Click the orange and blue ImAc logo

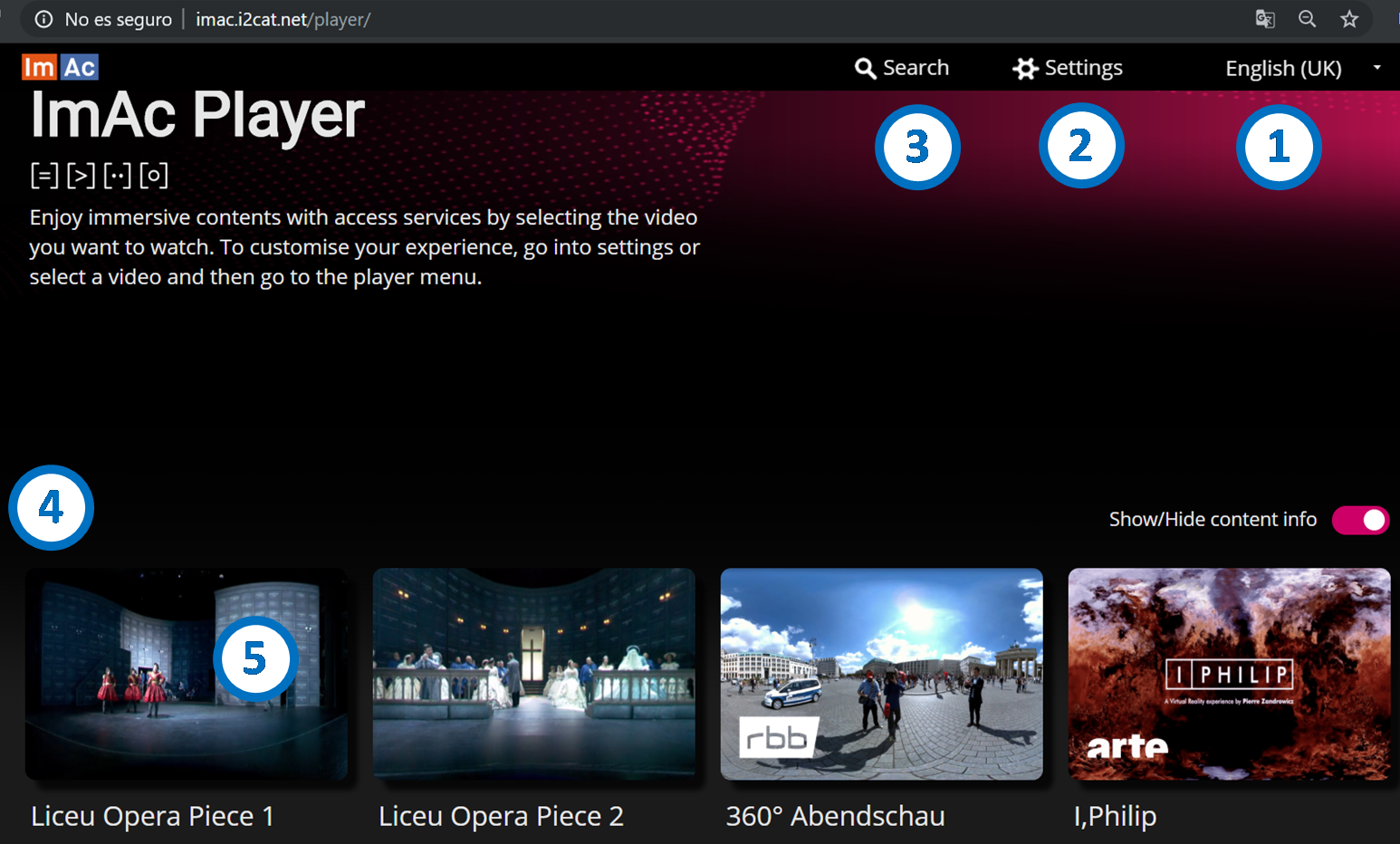tap(60, 67)
